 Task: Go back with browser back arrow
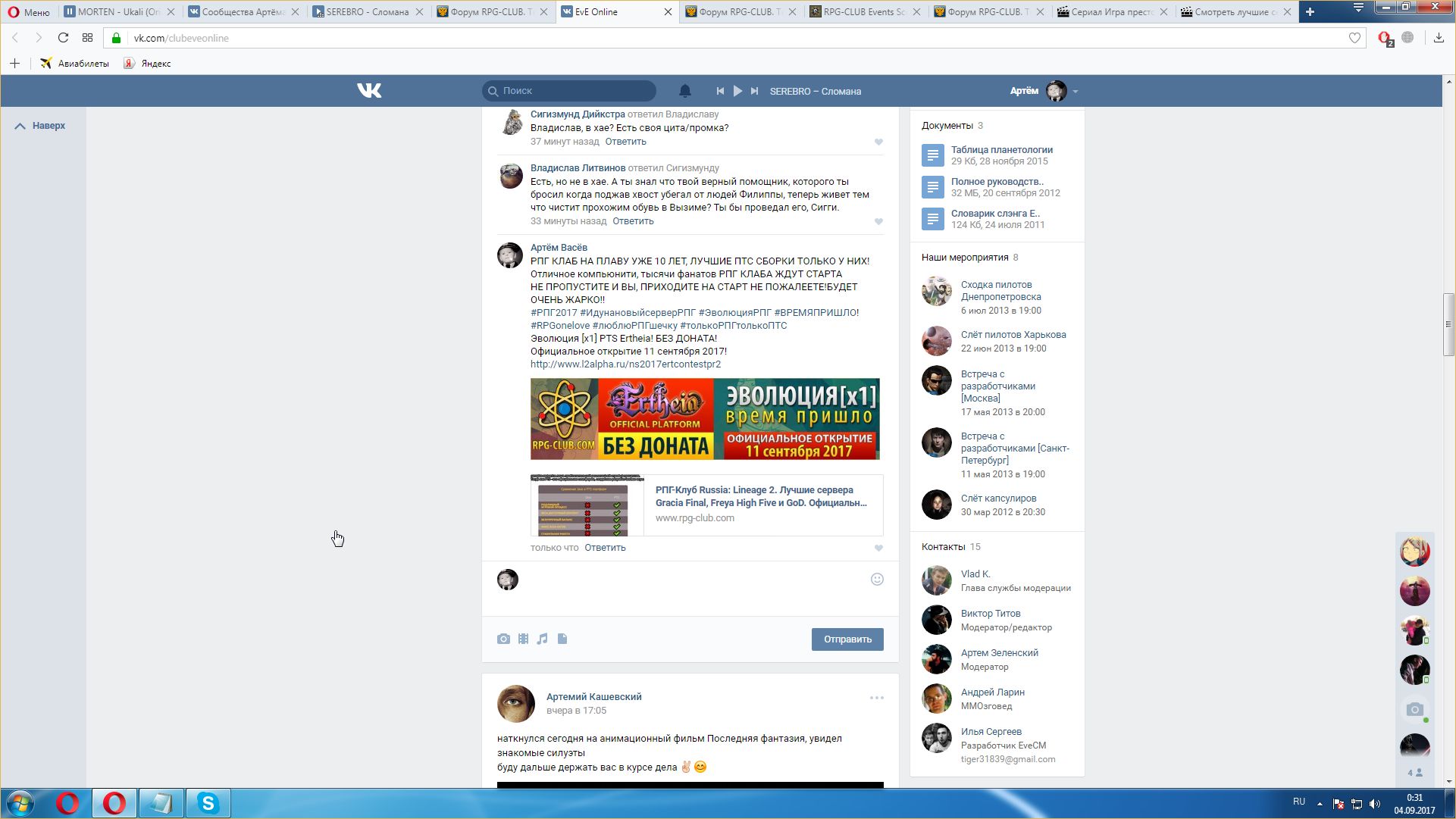[x=16, y=38]
